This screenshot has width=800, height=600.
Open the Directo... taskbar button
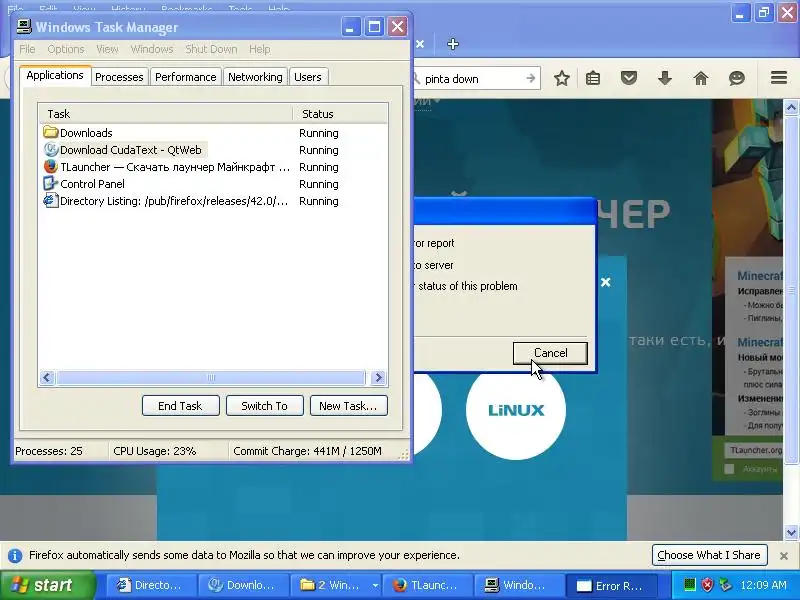click(x=152, y=585)
